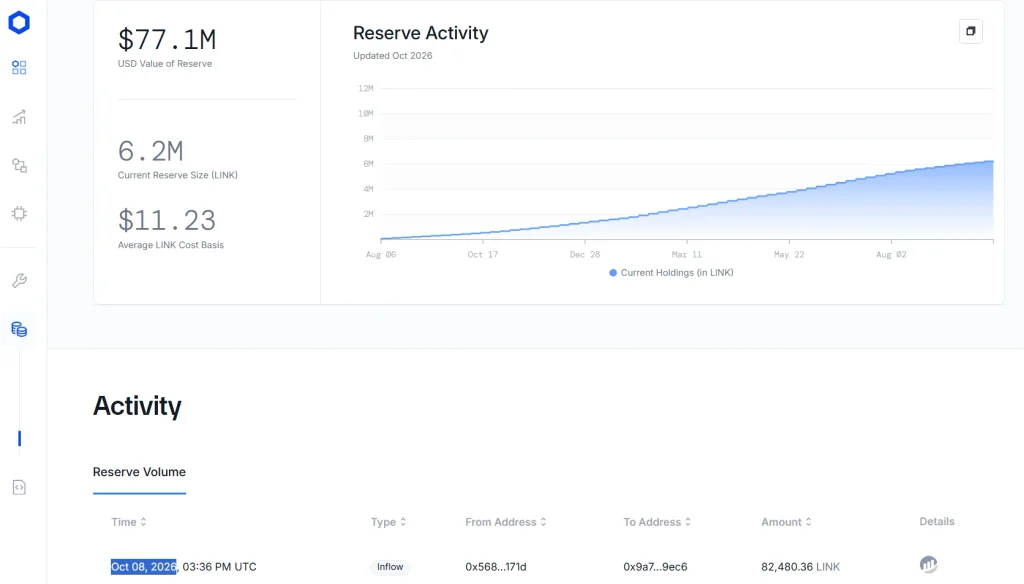Click the $11.23 average cost basis
Viewport: 1024px width, 584px height.
[167, 220]
